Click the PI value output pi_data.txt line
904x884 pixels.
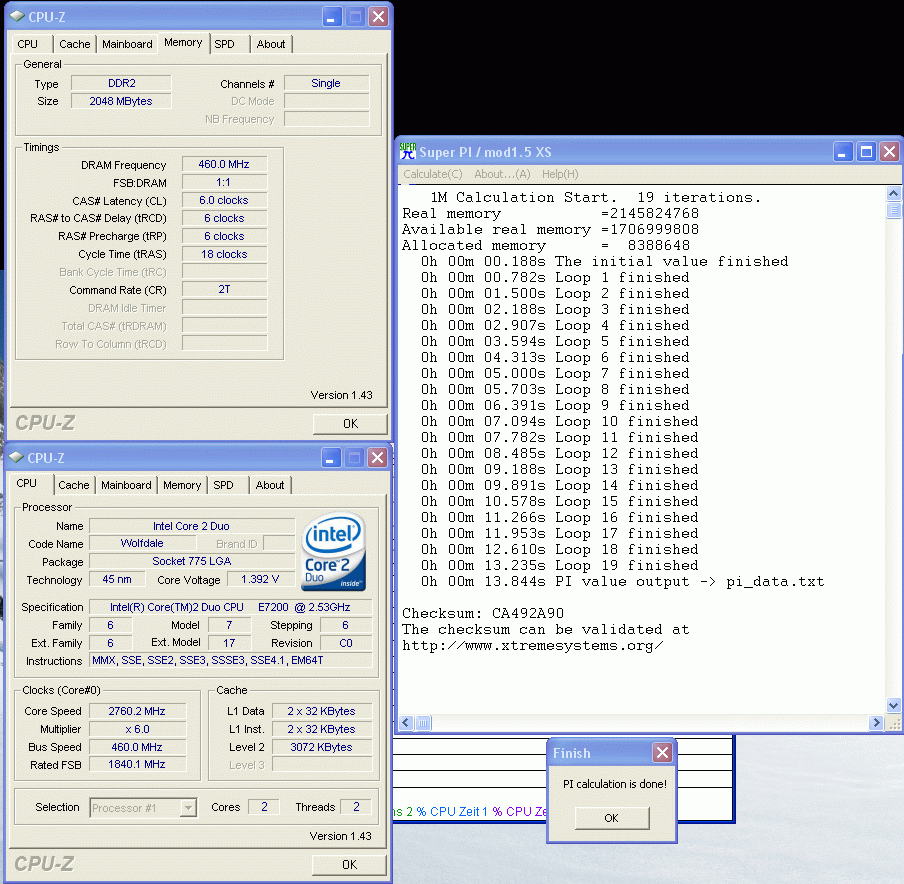click(623, 581)
